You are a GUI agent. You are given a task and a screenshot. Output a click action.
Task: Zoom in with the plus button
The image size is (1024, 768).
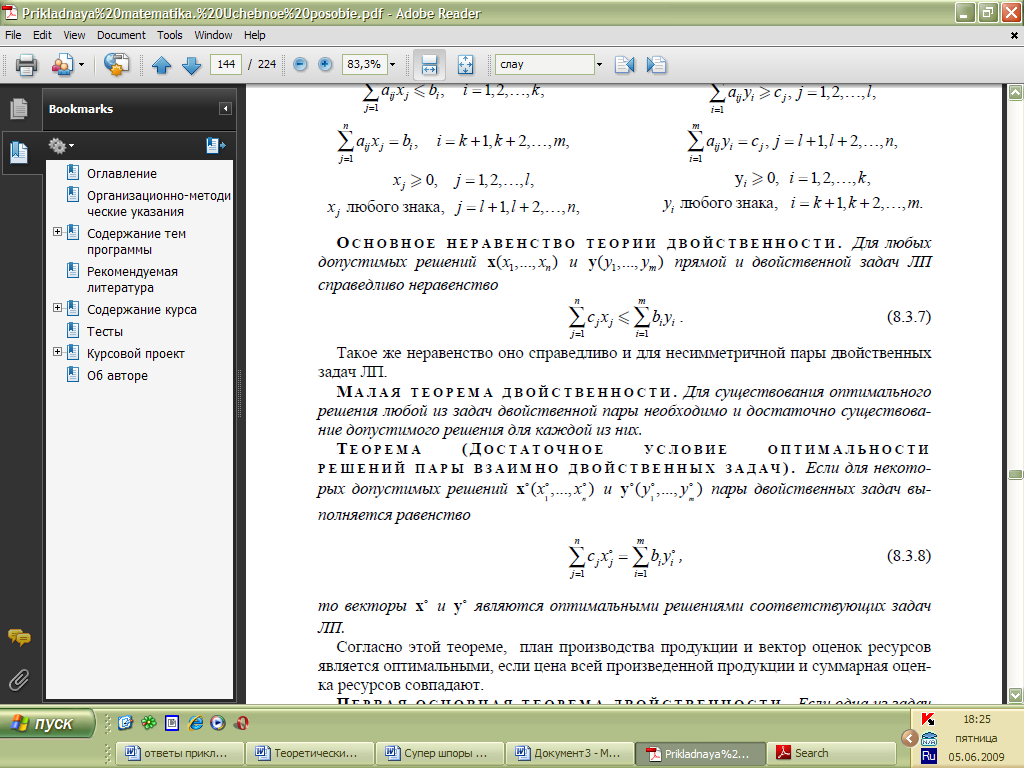point(325,64)
